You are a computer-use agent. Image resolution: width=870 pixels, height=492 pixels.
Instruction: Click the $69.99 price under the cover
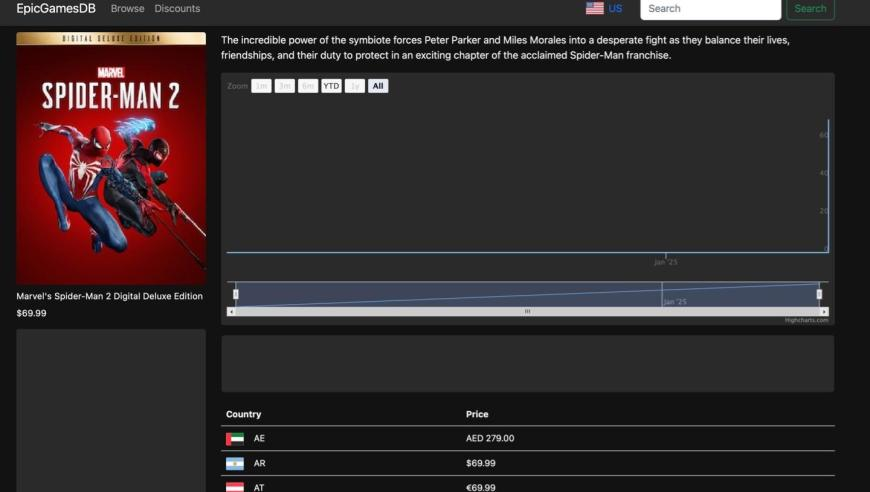[x=32, y=313]
